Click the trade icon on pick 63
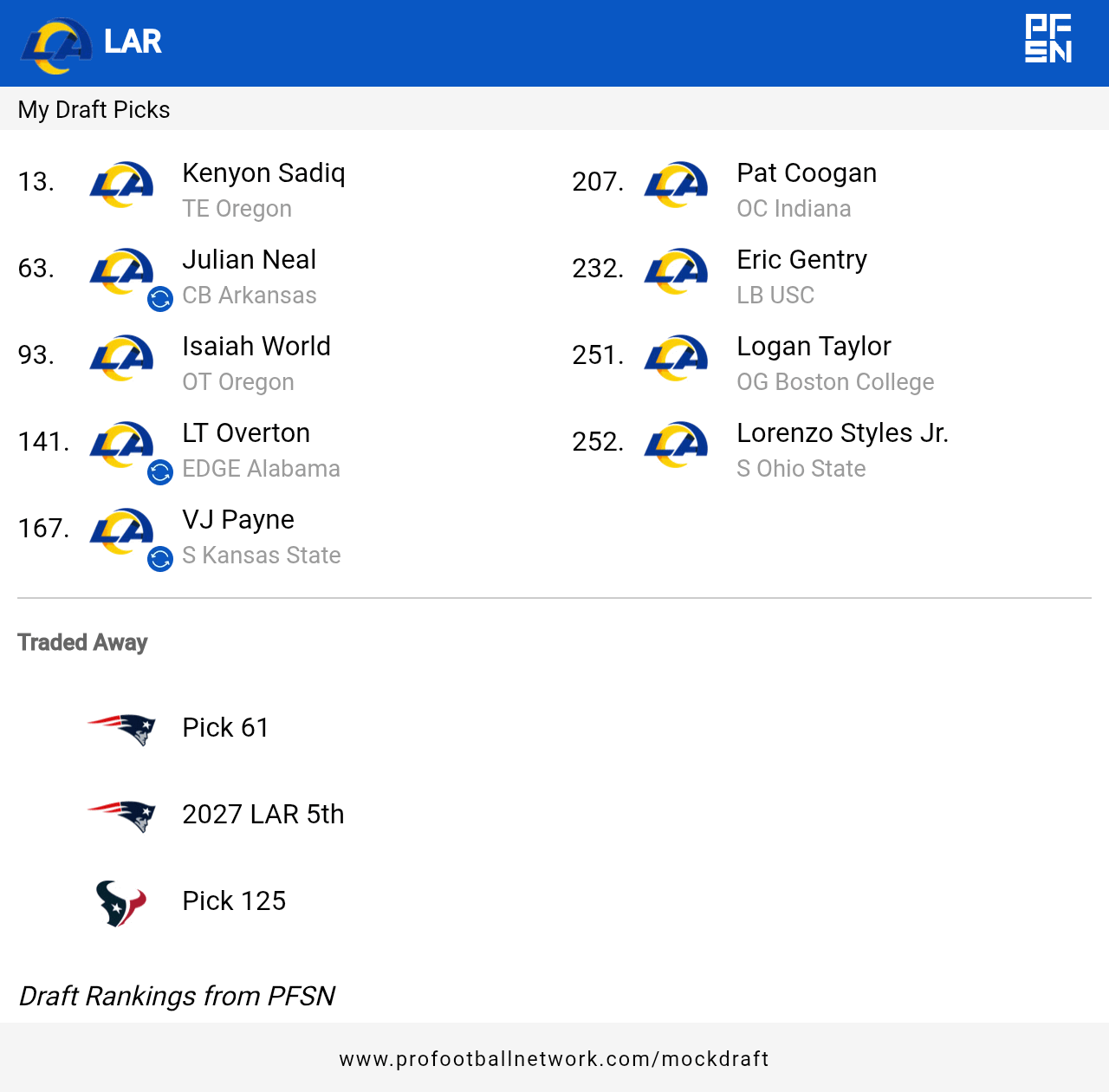 click(x=160, y=299)
